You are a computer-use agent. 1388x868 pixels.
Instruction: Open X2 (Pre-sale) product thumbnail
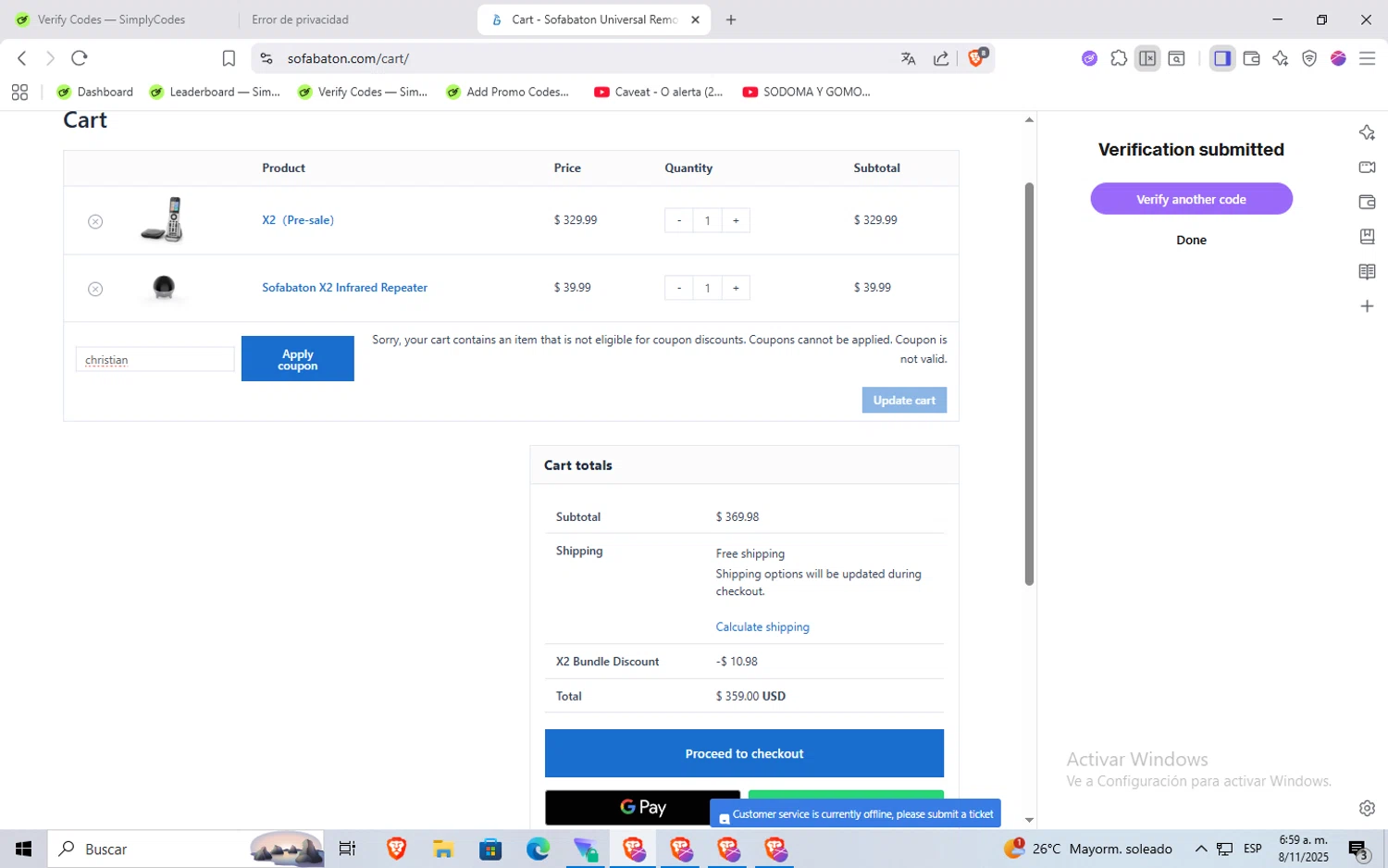coord(163,220)
